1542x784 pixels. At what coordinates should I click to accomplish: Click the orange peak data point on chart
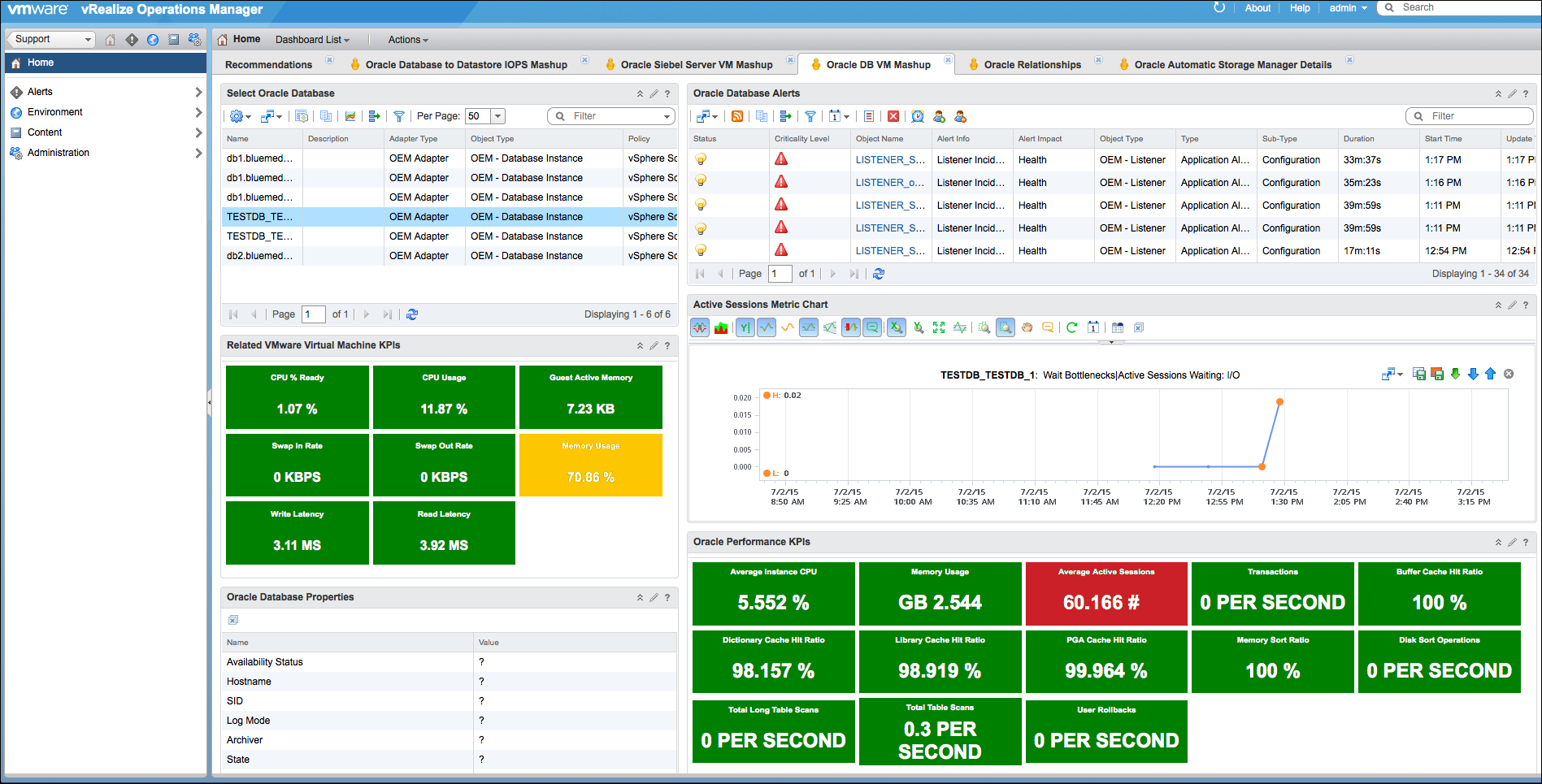tap(1279, 401)
